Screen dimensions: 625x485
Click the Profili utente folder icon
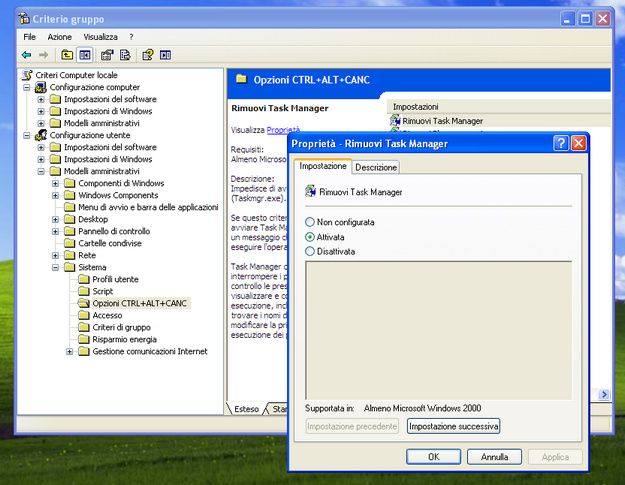[x=84, y=279]
